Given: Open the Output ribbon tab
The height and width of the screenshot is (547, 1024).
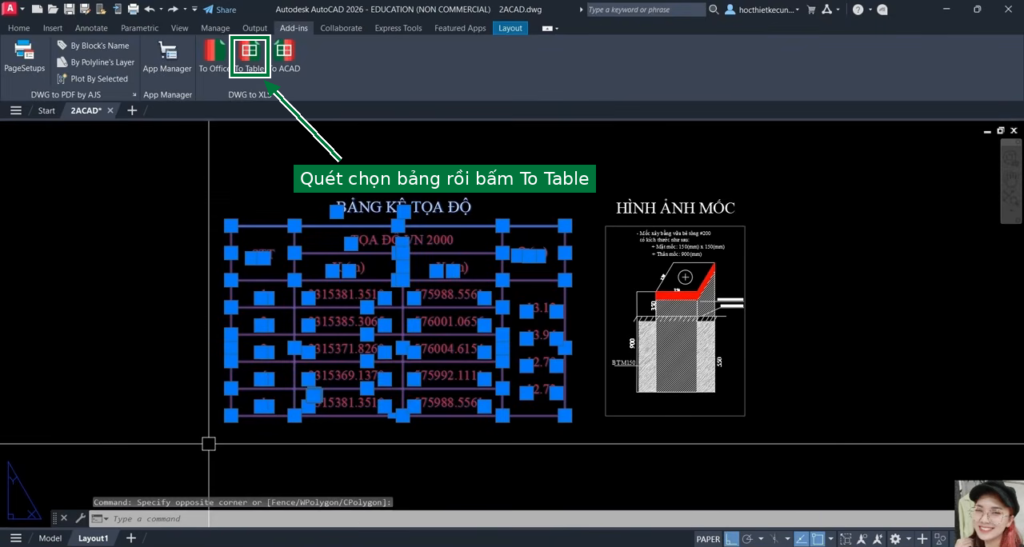Looking at the screenshot, I should [x=255, y=28].
